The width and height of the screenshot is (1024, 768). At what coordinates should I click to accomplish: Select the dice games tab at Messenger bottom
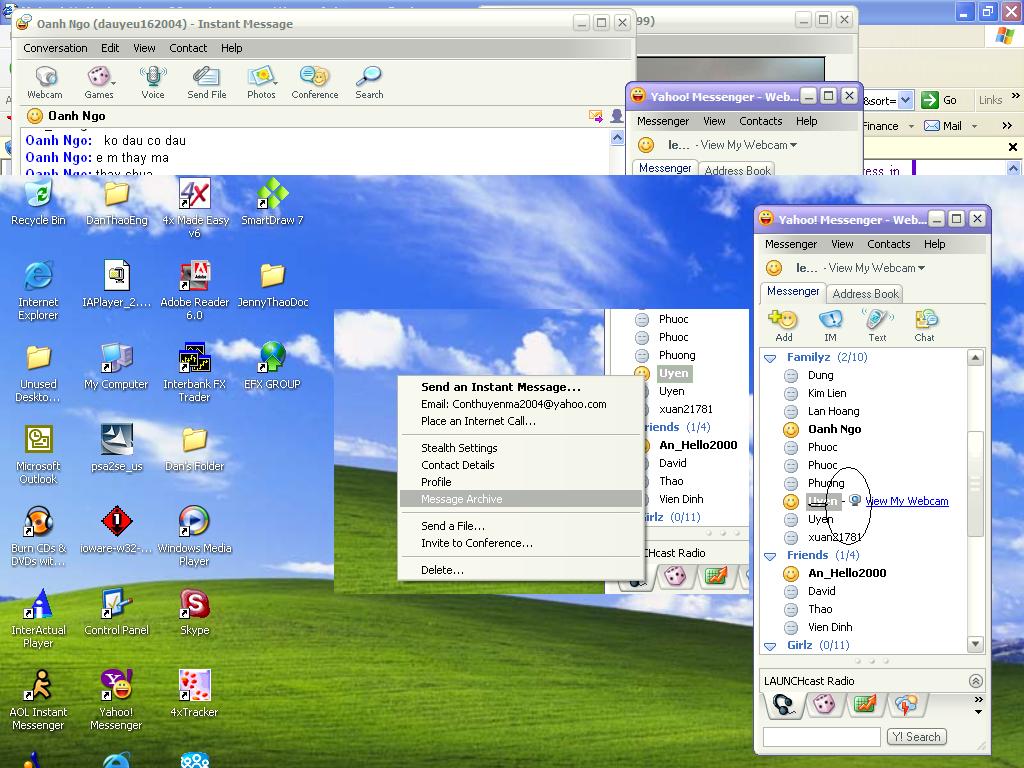coord(824,705)
